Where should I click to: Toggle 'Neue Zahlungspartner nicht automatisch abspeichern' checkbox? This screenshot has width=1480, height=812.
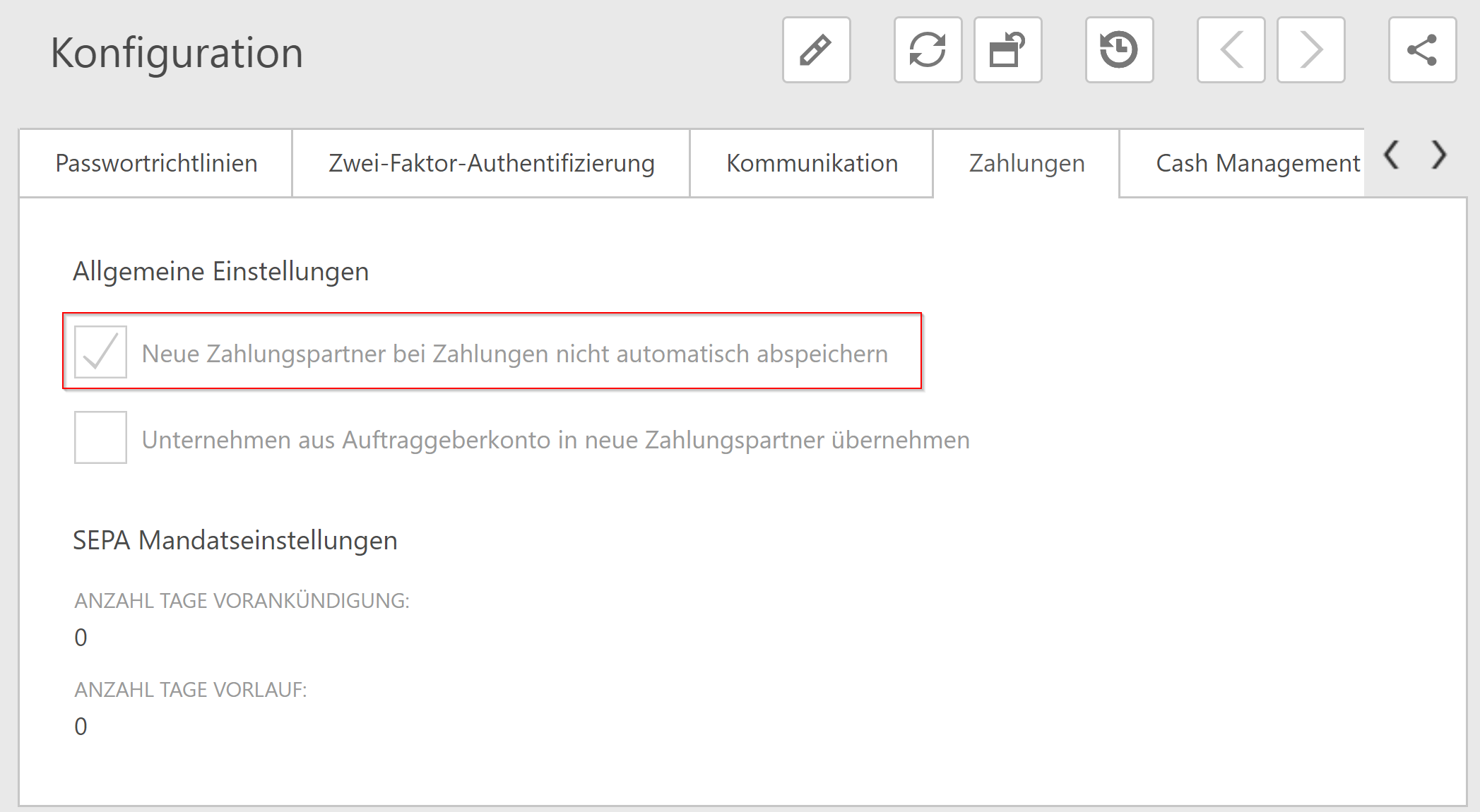[100, 352]
